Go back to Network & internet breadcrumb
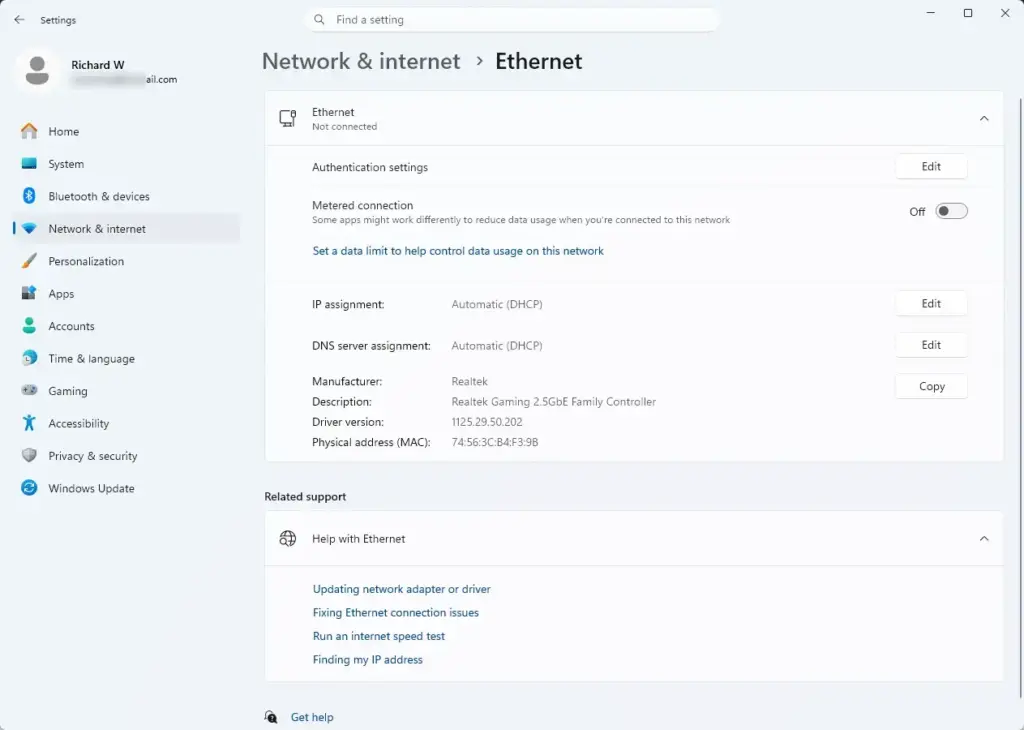 (361, 61)
